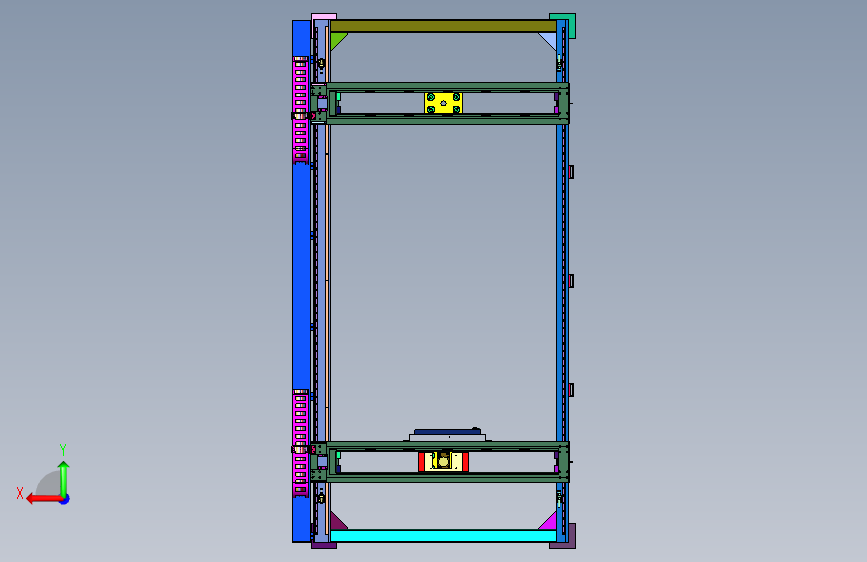Pick the light-blue triangular gusset at top-right corner
The width and height of the screenshot is (867, 562).
click(550, 39)
